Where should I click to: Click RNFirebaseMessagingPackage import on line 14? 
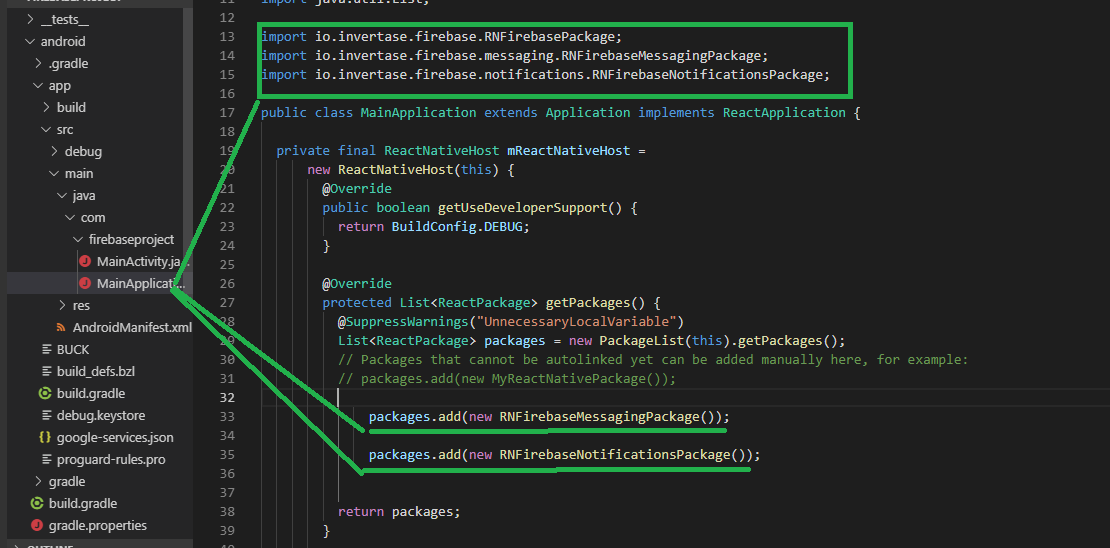[x=660, y=55]
